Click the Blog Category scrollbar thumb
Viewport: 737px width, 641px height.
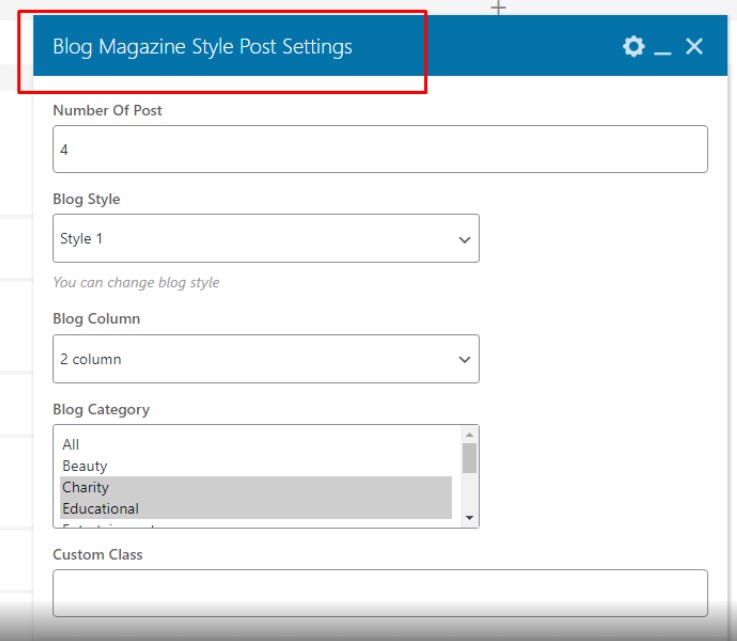(x=469, y=458)
